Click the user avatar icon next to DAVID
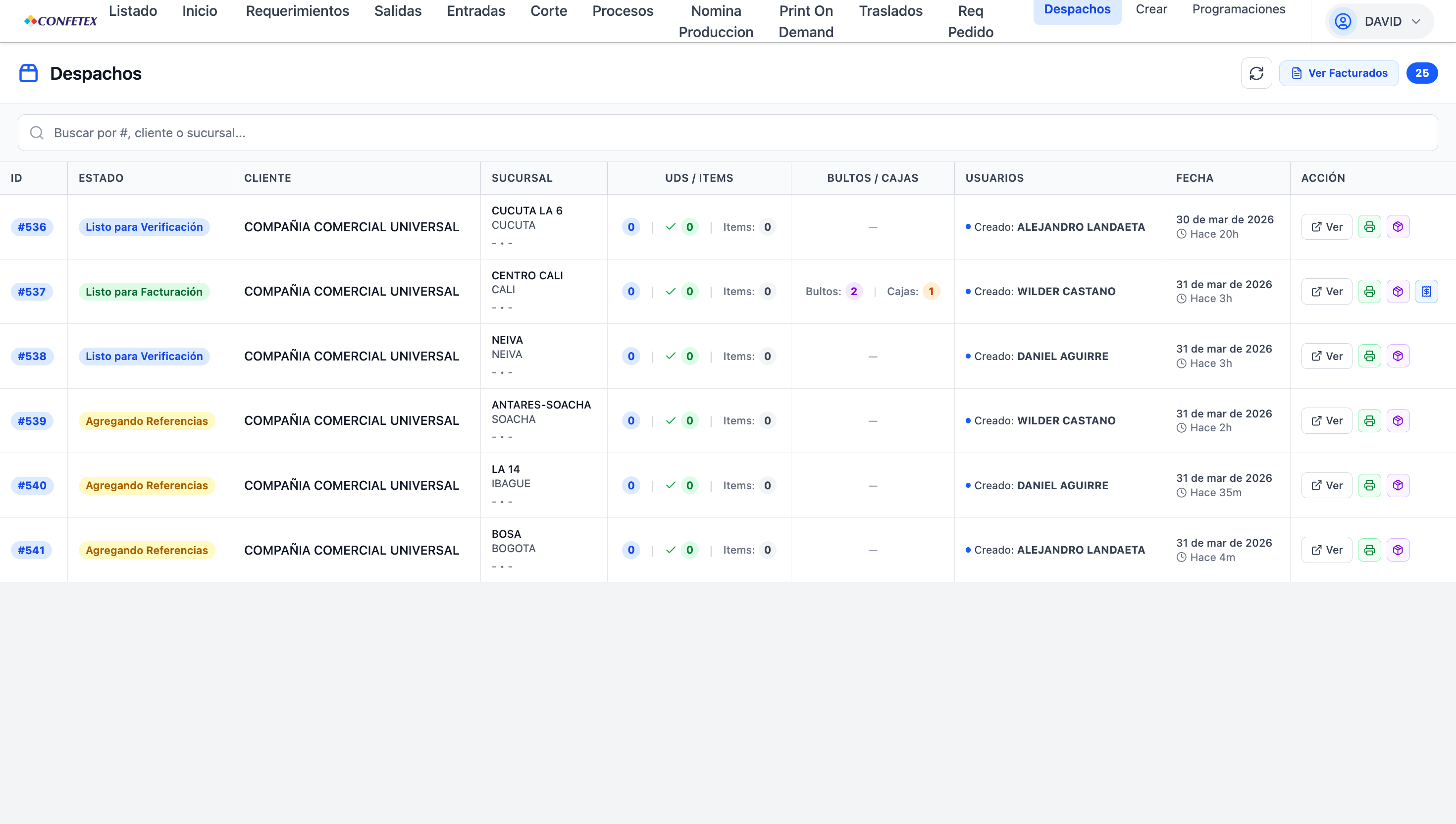 coord(1343,21)
